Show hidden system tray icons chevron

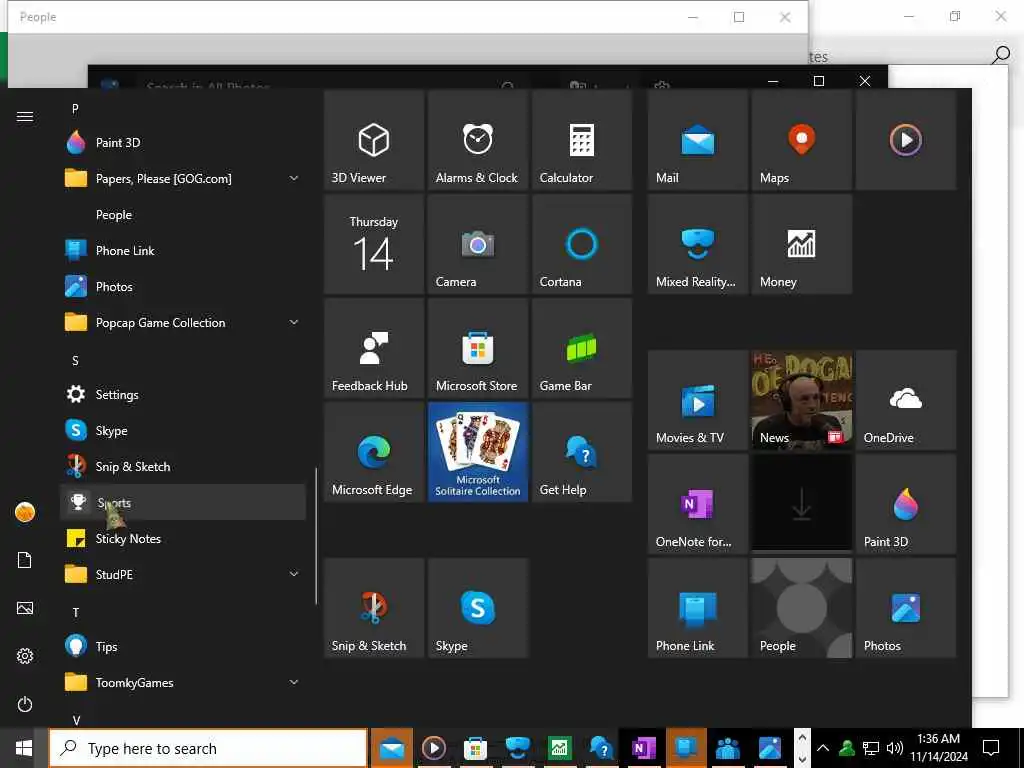click(x=823, y=748)
